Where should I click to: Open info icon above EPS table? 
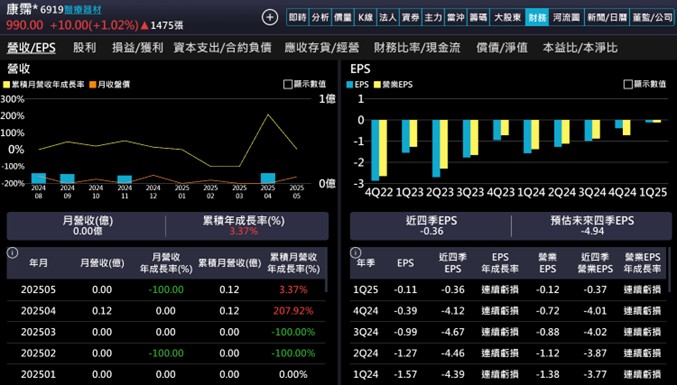click(x=355, y=253)
